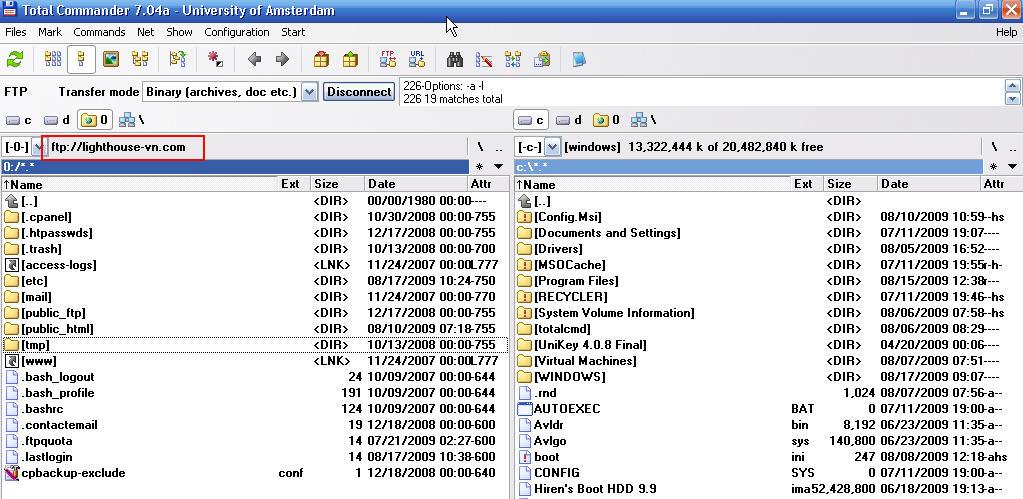Open the Synchronize directories icon
This screenshot has height=499, width=1023.
513,60
